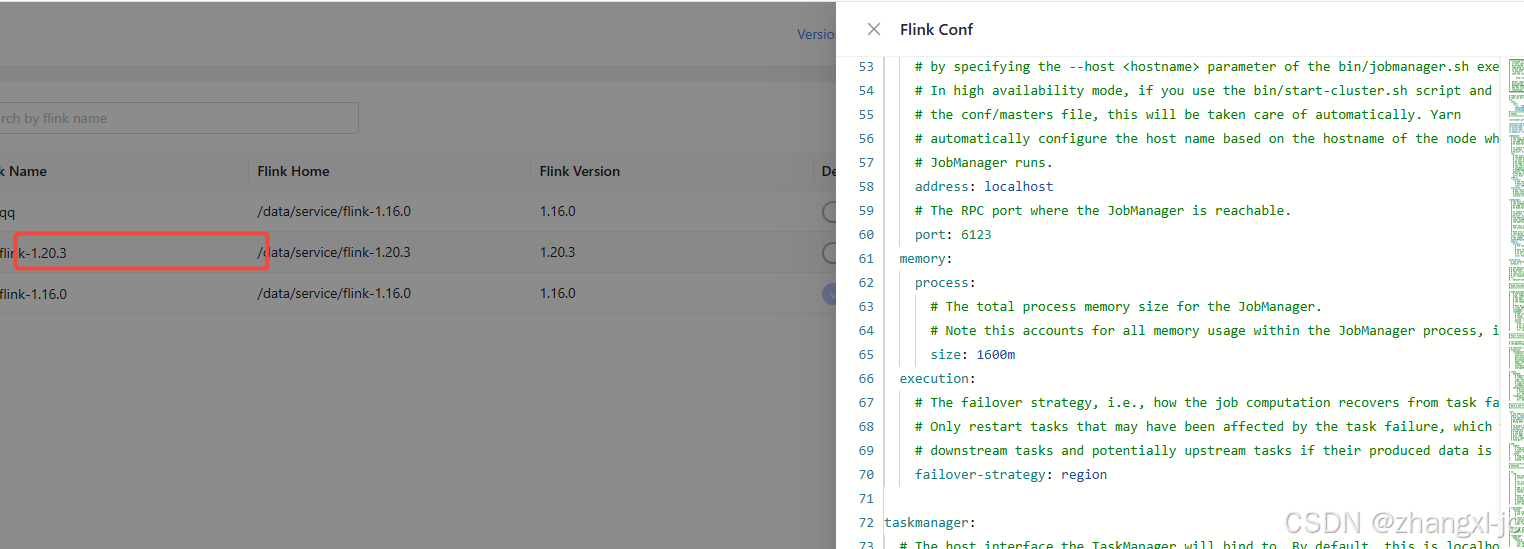
Task: Click the 'automatically configure the host name' comment
Action: [1207, 138]
